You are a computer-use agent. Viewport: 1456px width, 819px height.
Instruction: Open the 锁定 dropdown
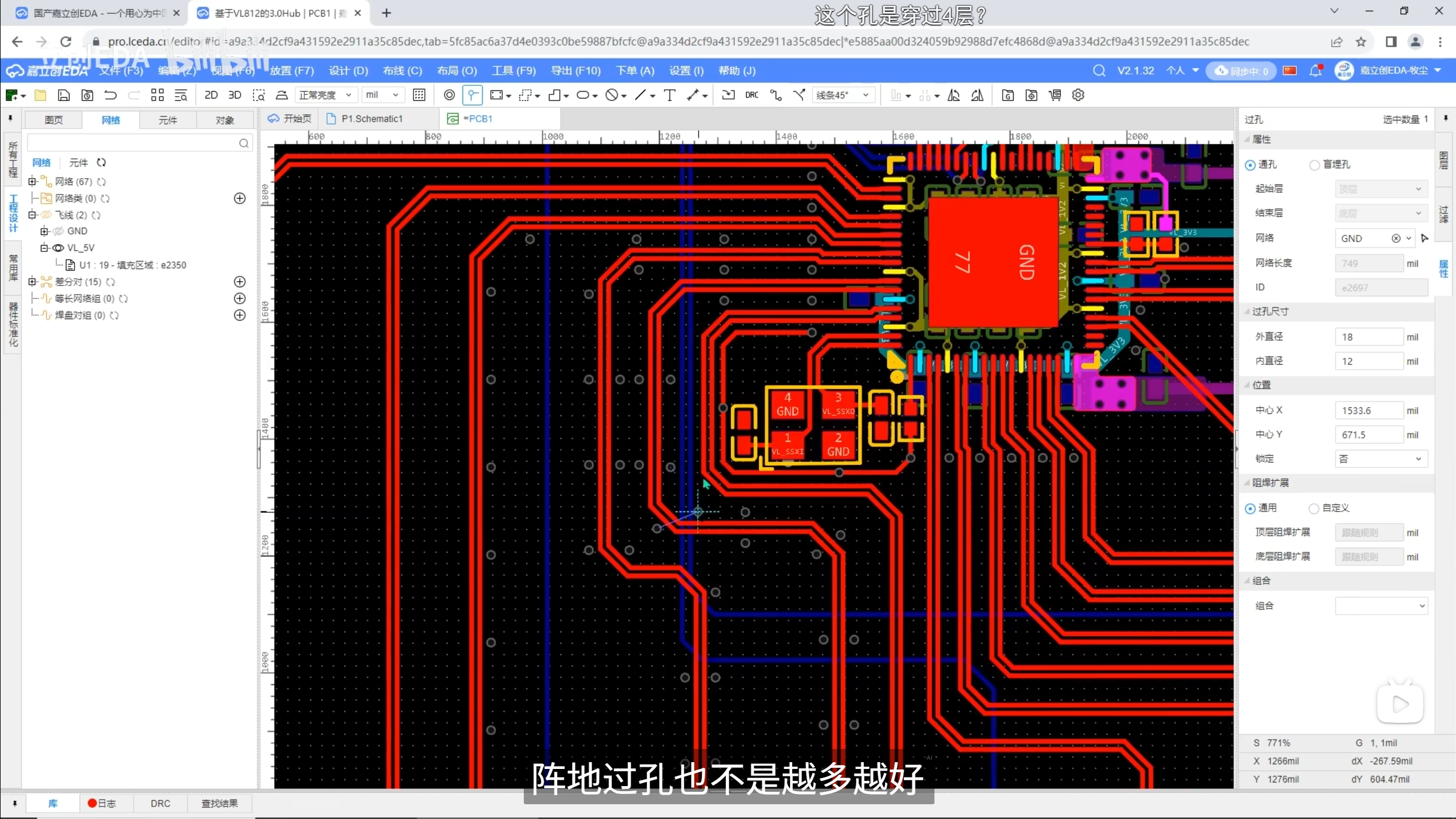click(x=1381, y=459)
